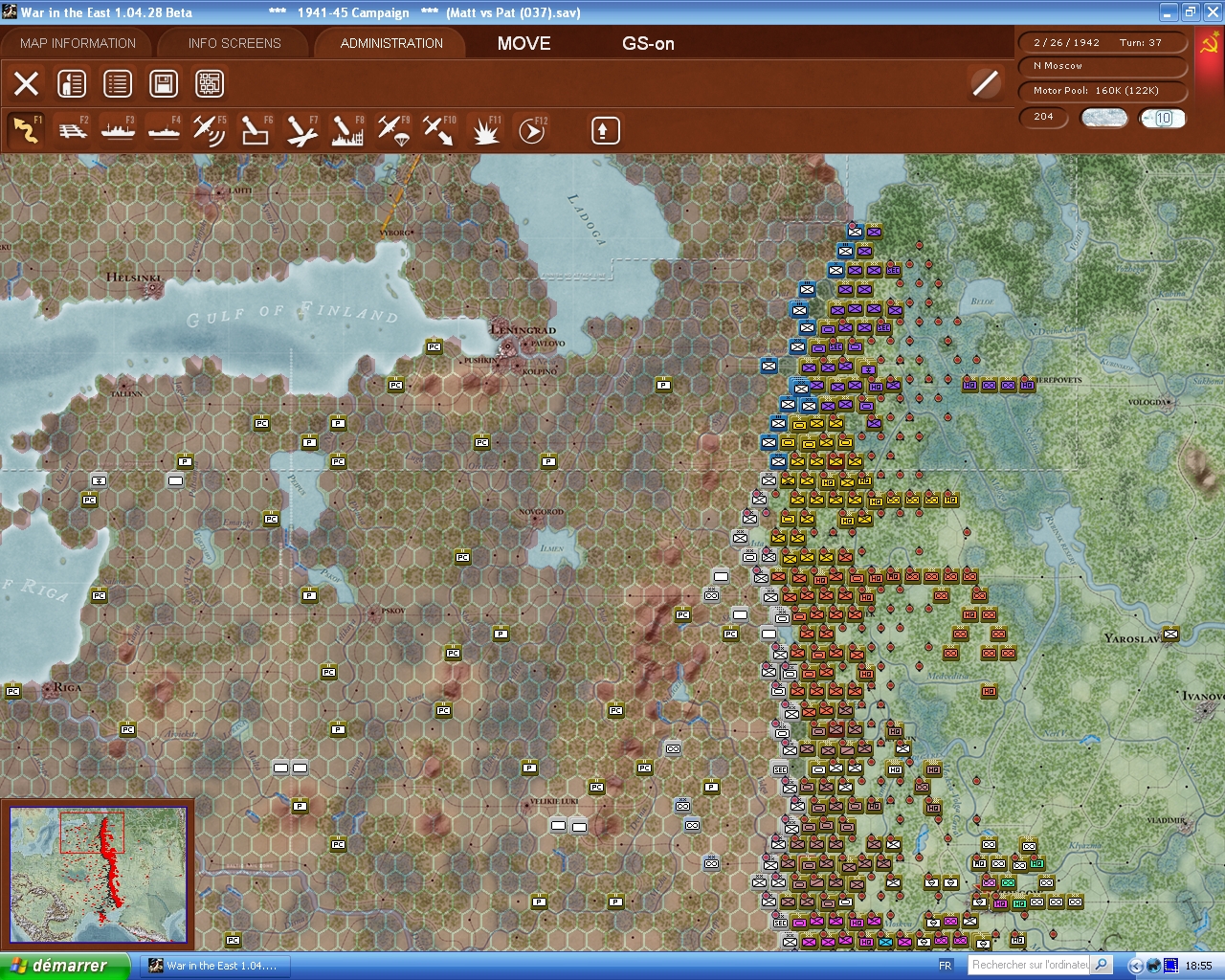Select the F10 air transfer mode icon

[x=439, y=130]
